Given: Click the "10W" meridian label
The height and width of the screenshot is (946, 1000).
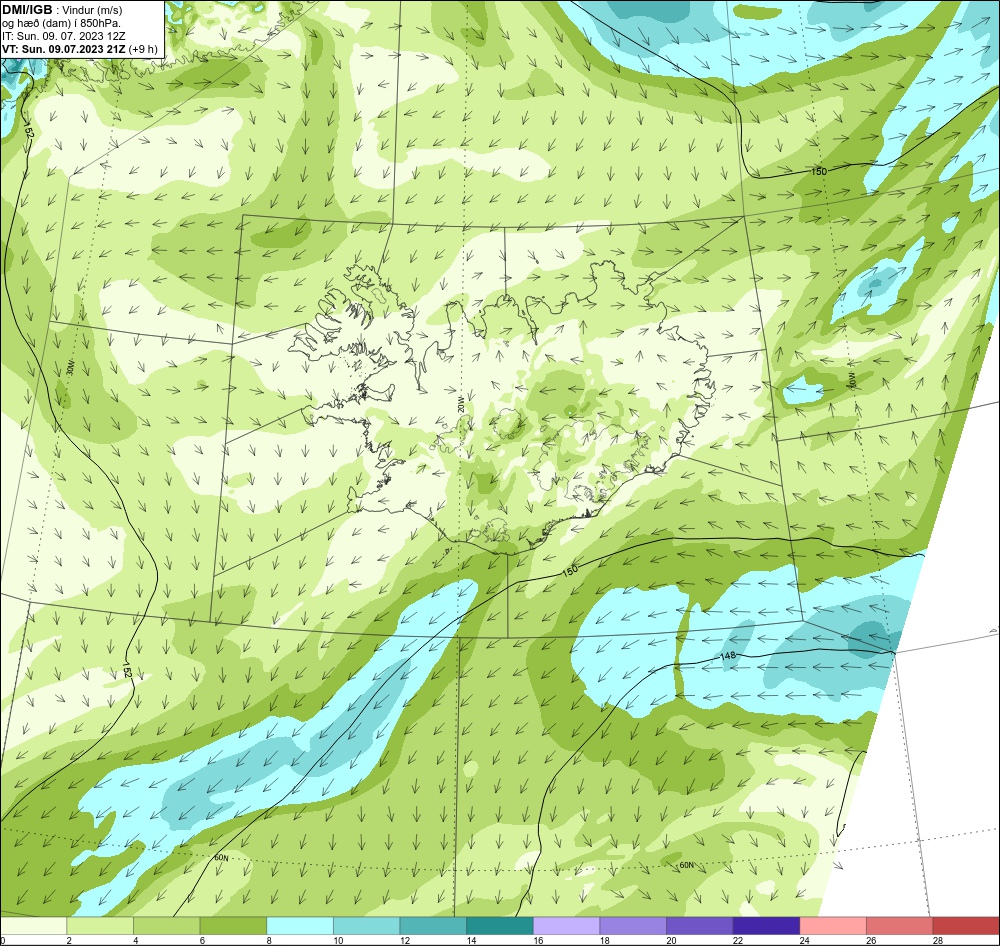Looking at the screenshot, I should [x=851, y=381].
